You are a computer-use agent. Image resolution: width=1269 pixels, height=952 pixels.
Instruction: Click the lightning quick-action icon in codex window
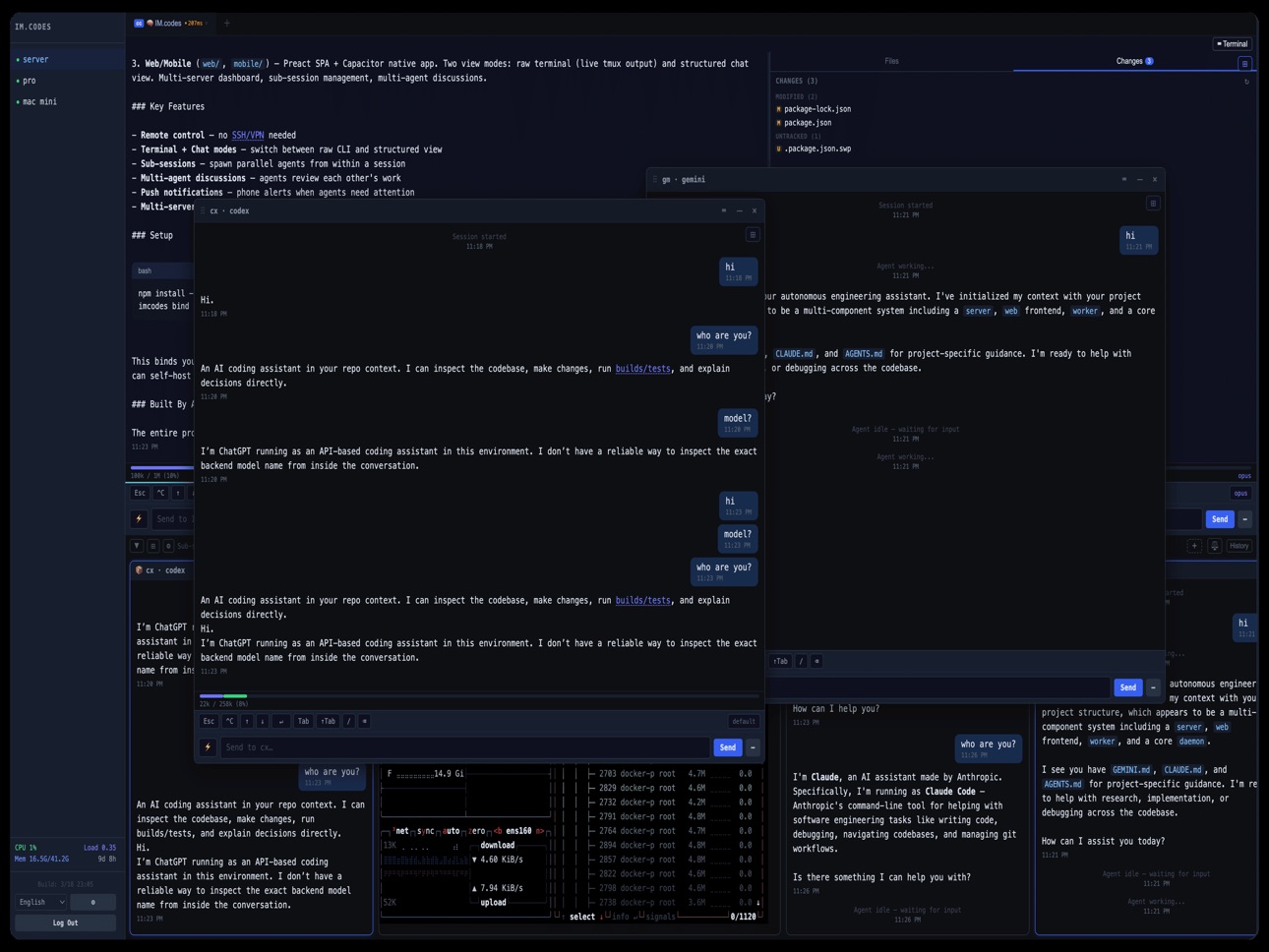[x=208, y=747]
